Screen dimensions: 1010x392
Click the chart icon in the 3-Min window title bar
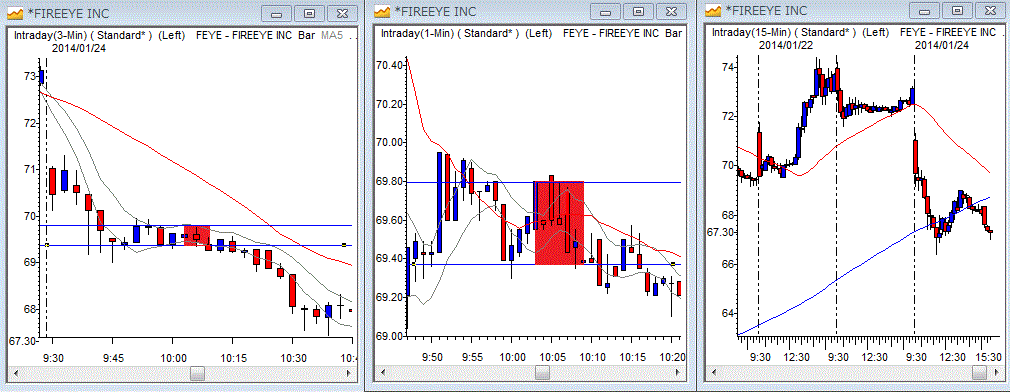tap(16, 13)
